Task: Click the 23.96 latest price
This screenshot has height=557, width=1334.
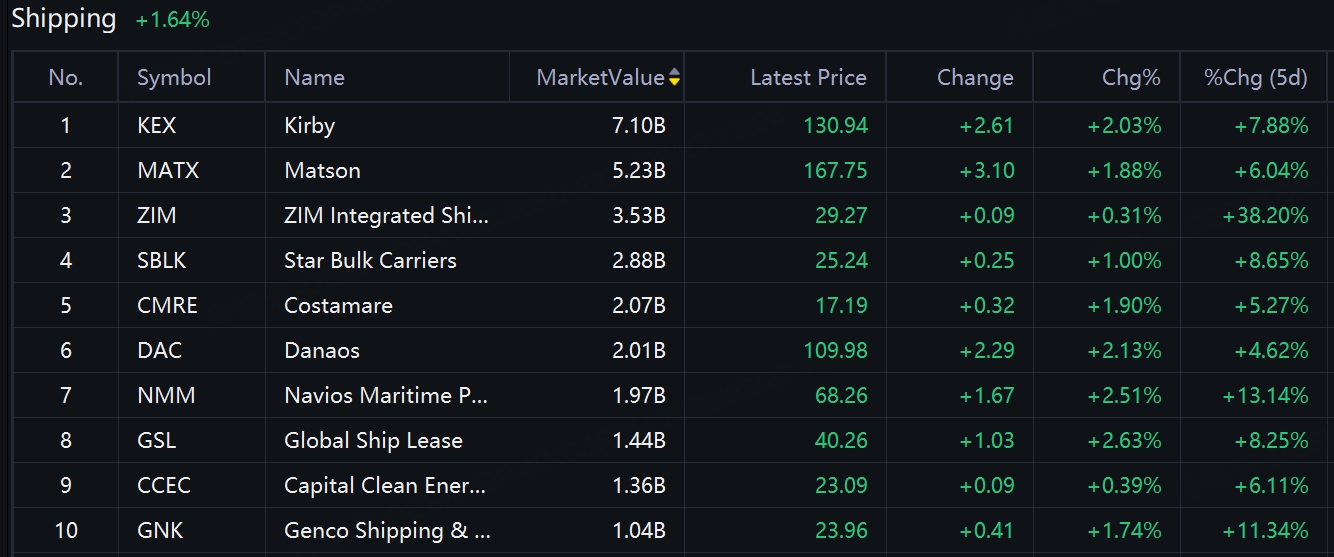Action: pos(841,530)
